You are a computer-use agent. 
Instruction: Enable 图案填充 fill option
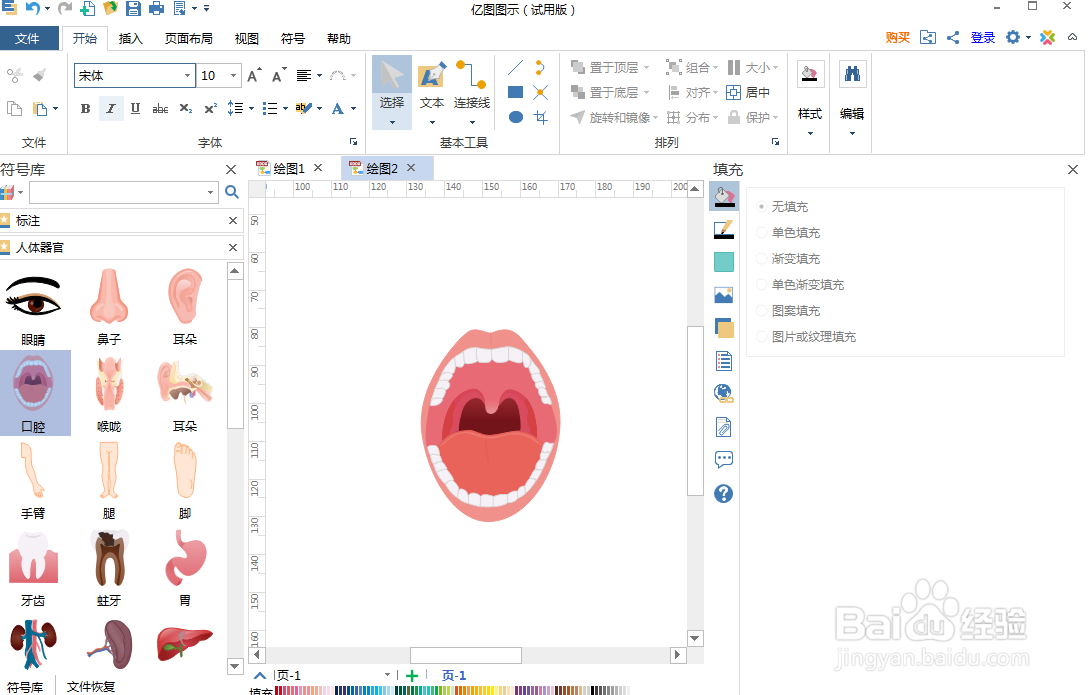761,310
